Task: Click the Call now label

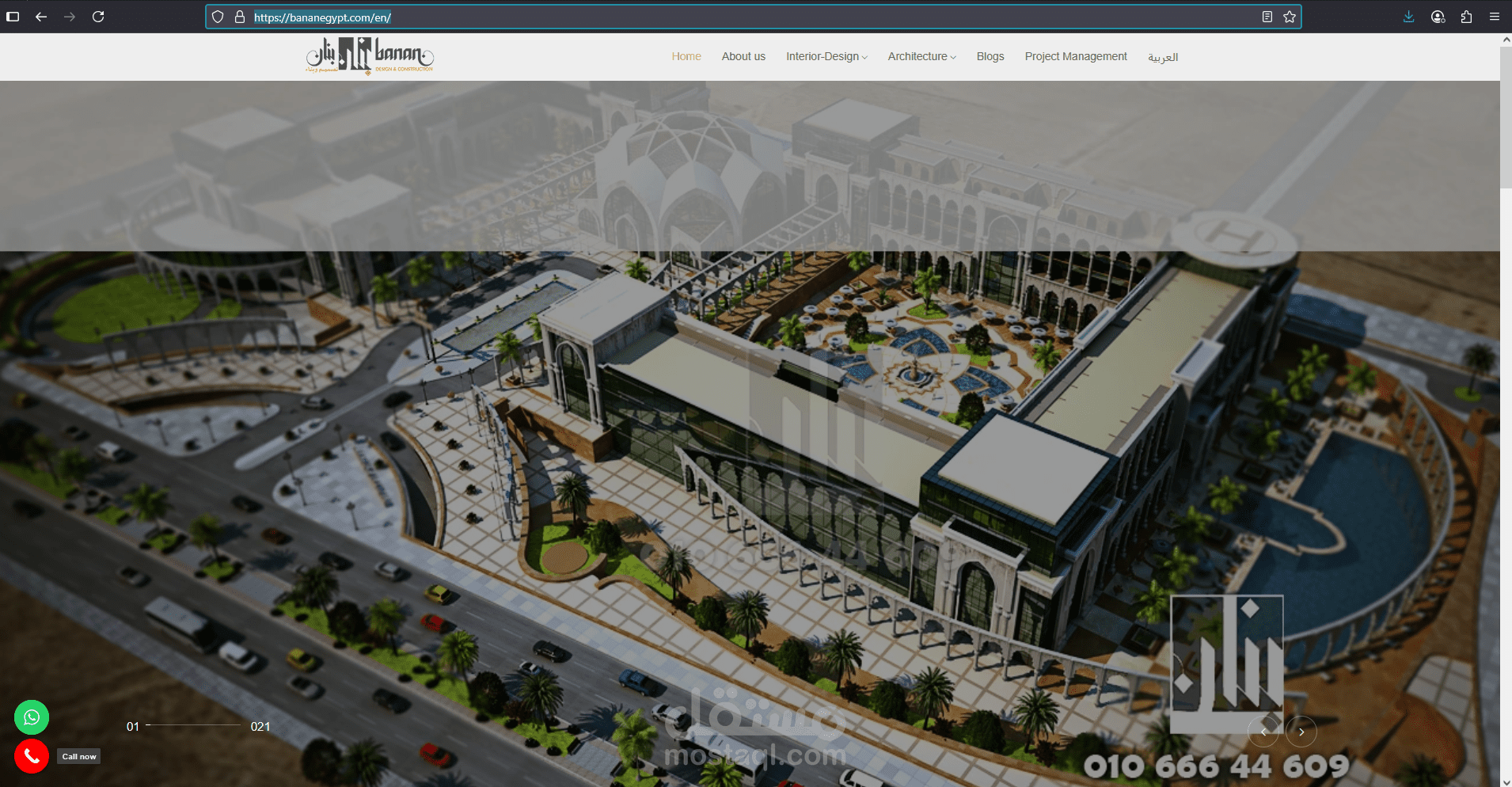Action: coord(79,757)
